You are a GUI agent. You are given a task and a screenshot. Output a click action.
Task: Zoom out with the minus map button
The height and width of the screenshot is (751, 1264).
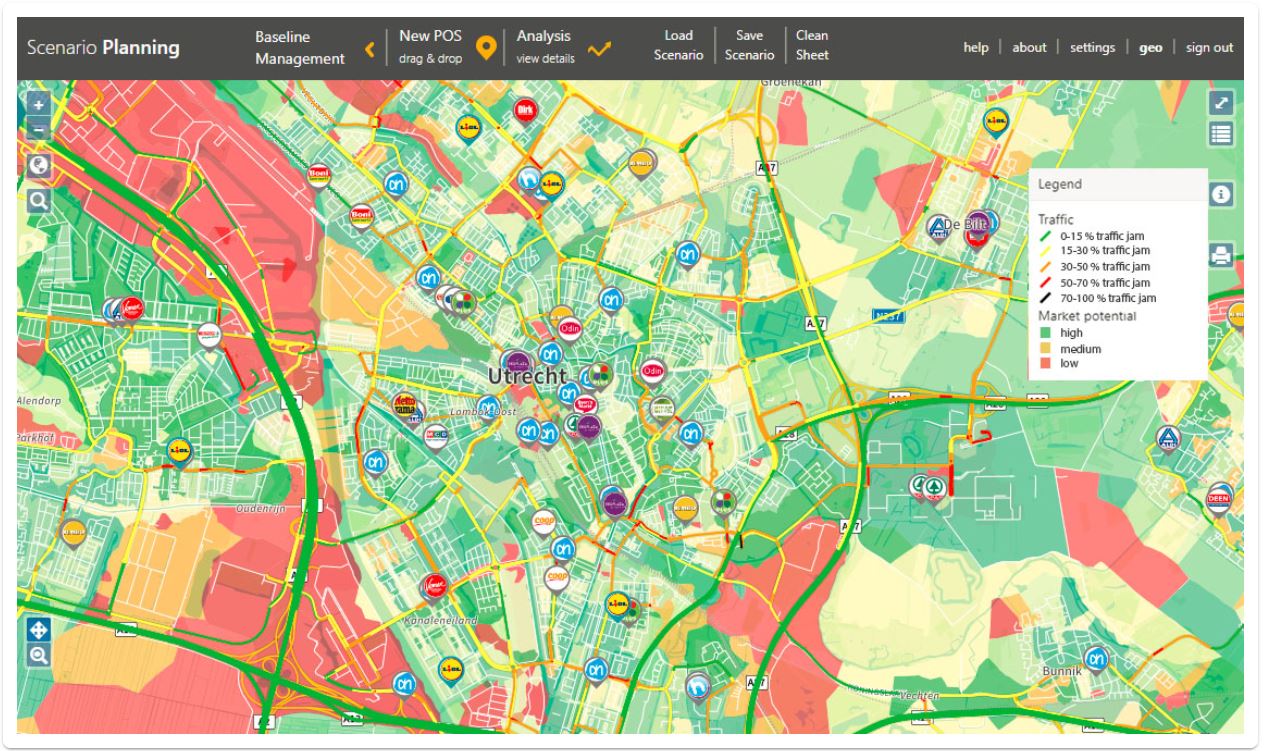click(38, 129)
